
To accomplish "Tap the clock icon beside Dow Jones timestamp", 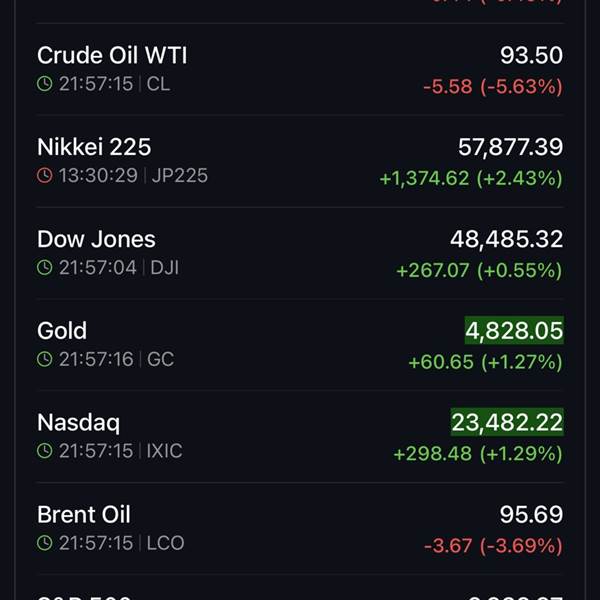I will (44, 268).
